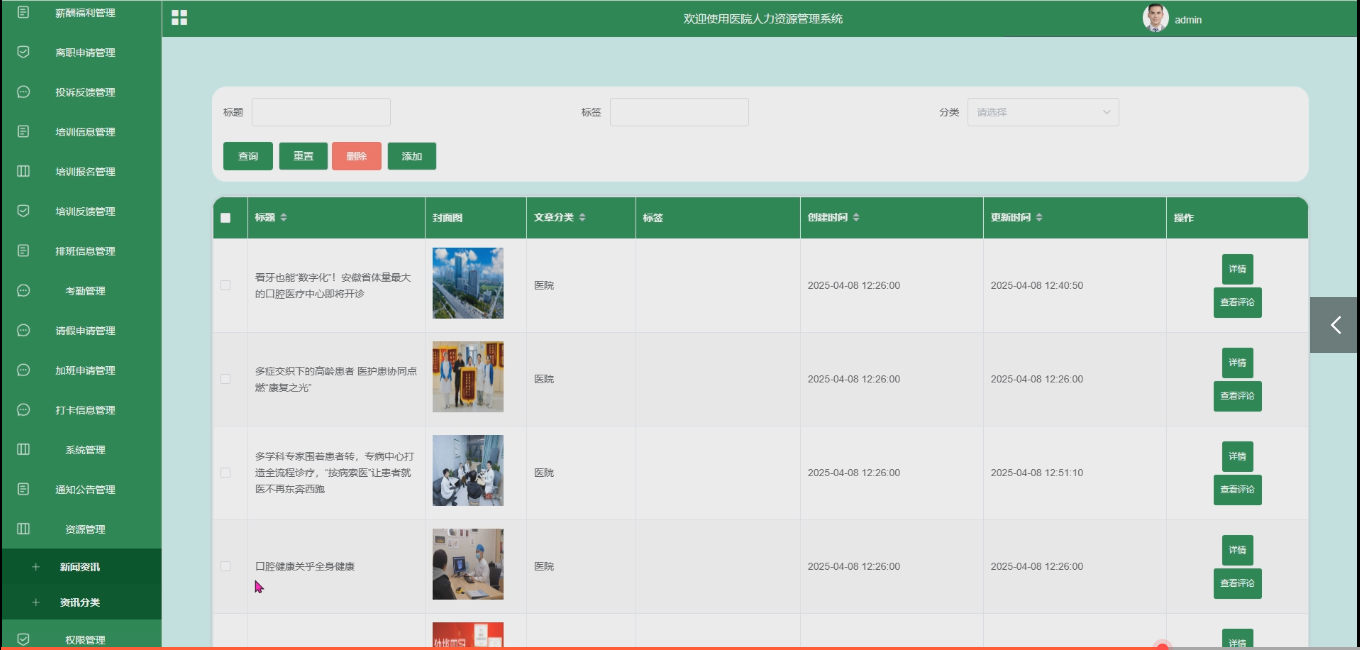Click the shield icon beside 培训反馈管理
The width and height of the screenshot is (1360, 650).
pos(23,211)
